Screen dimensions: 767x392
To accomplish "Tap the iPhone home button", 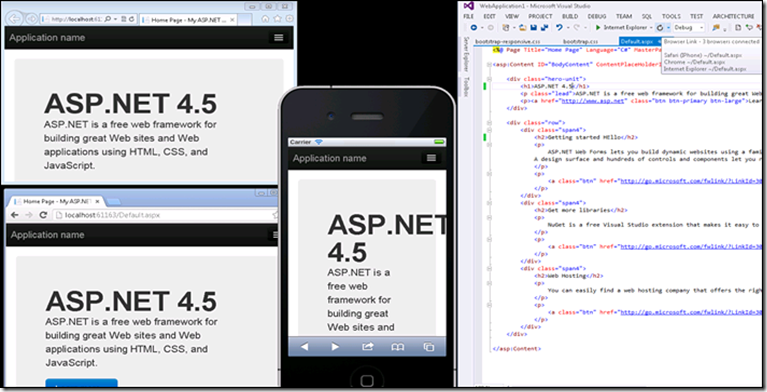I will [x=367, y=381].
